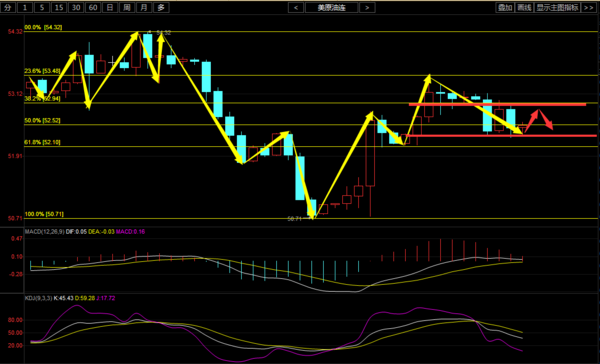Select the 日 daily chart period

[x=110, y=7]
